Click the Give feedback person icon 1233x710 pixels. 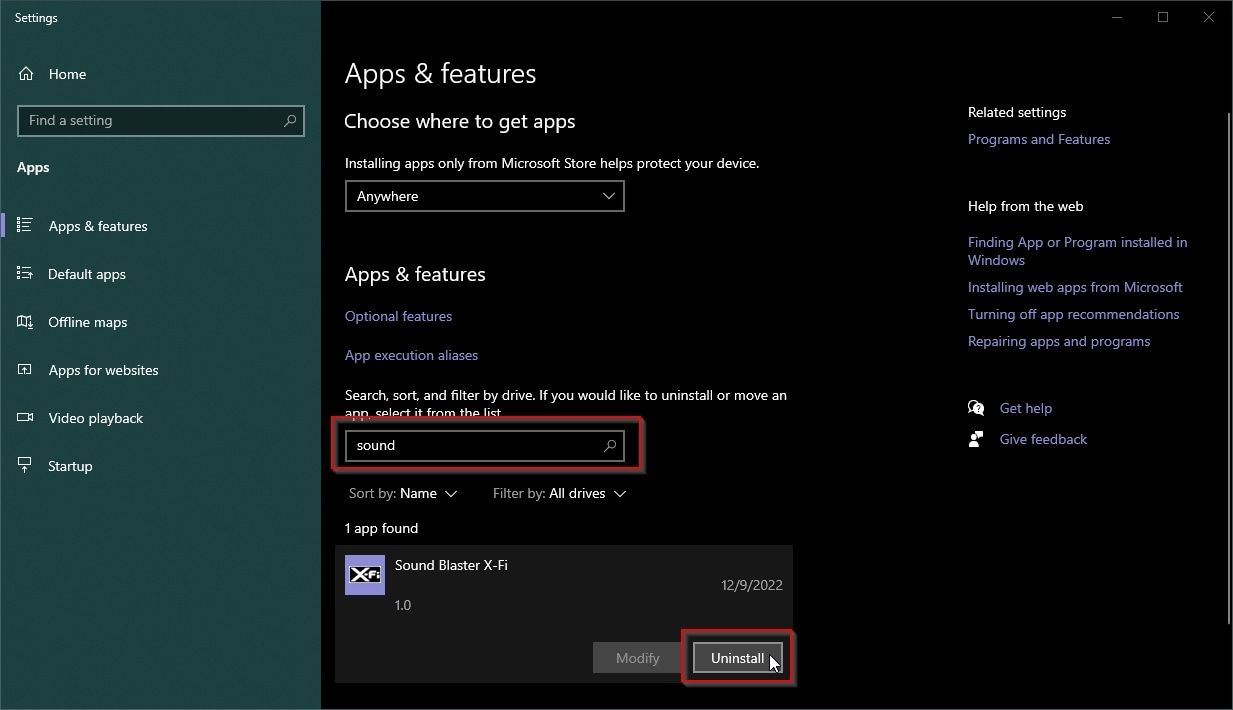click(x=976, y=439)
